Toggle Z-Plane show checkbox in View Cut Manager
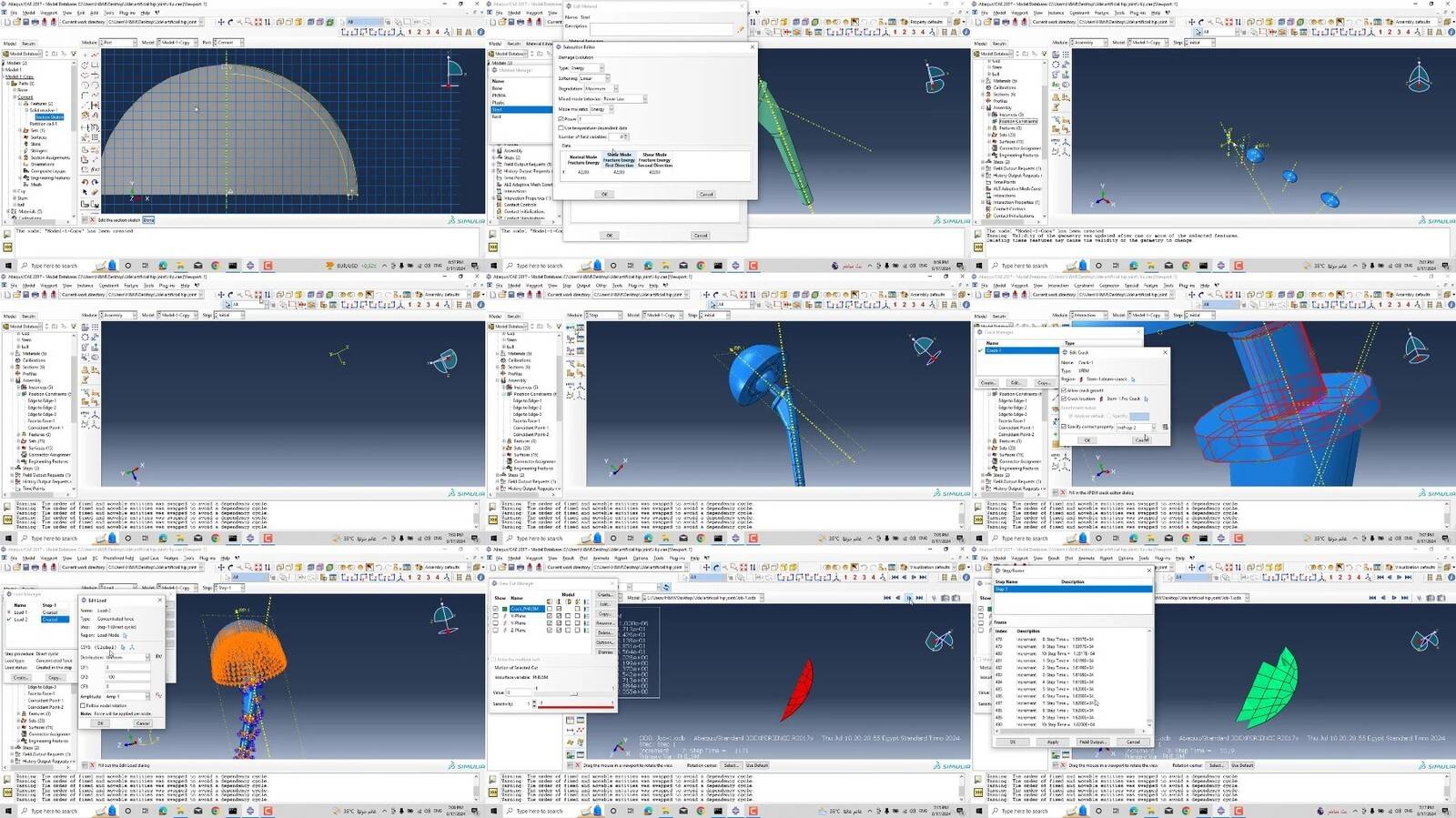 click(x=495, y=630)
